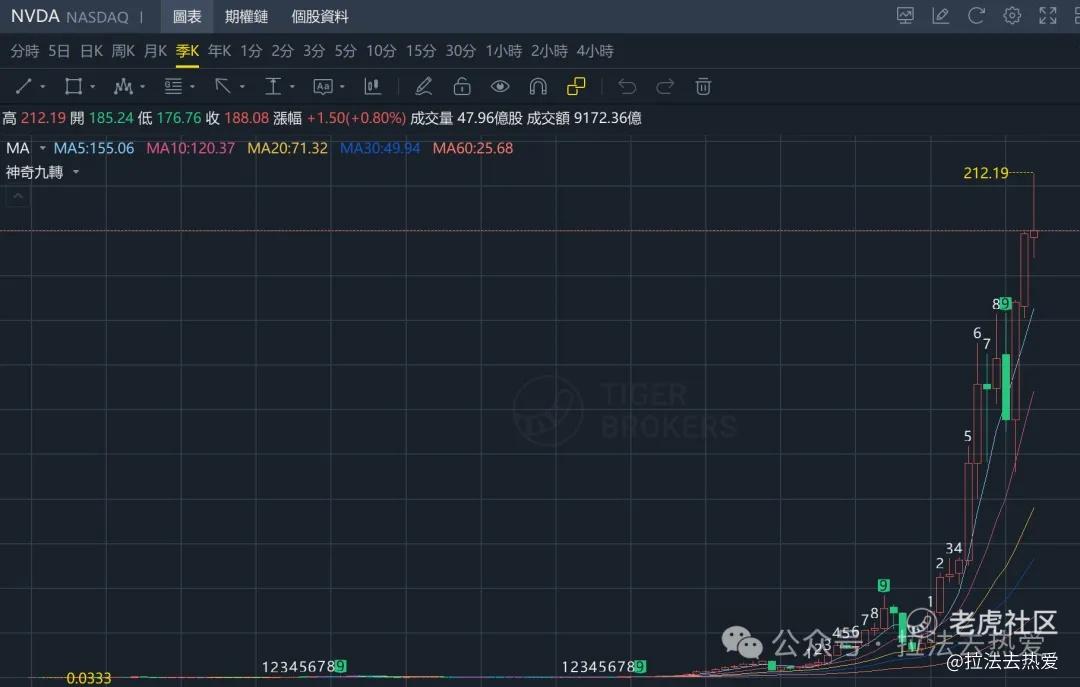Select the 周K timeframe
1080x687 pixels.
click(x=123, y=51)
